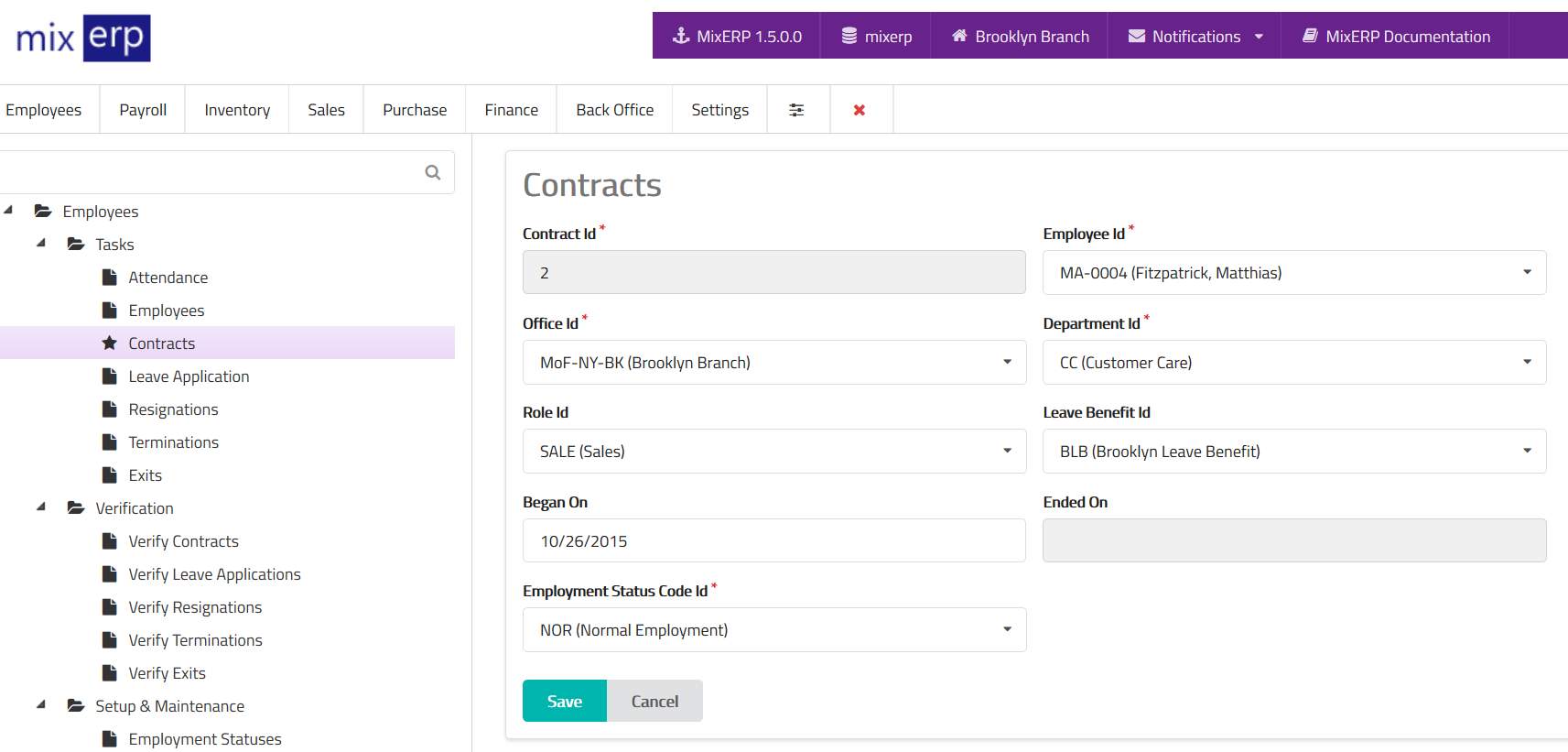Viewport: 1568px width, 752px height.
Task: Open the MixERP Documentation book link
Action: (x=1396, y=37)
